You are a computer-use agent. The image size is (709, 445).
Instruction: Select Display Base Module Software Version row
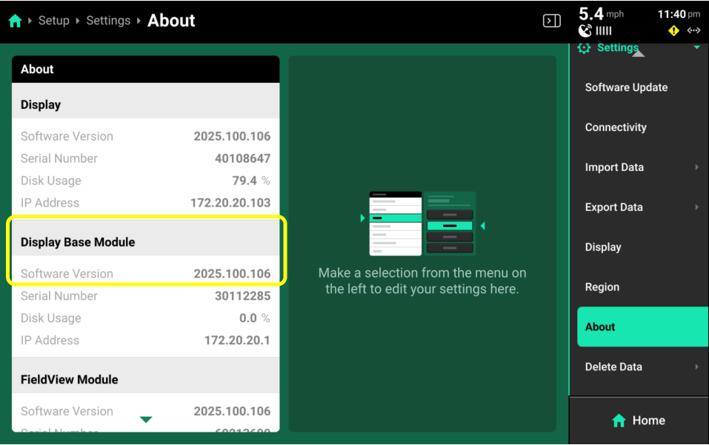pos(146,274)
